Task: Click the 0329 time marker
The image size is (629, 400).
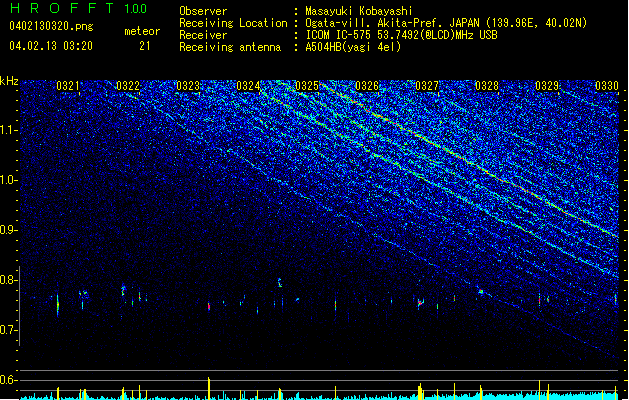Action: click(x=547, y=85)
